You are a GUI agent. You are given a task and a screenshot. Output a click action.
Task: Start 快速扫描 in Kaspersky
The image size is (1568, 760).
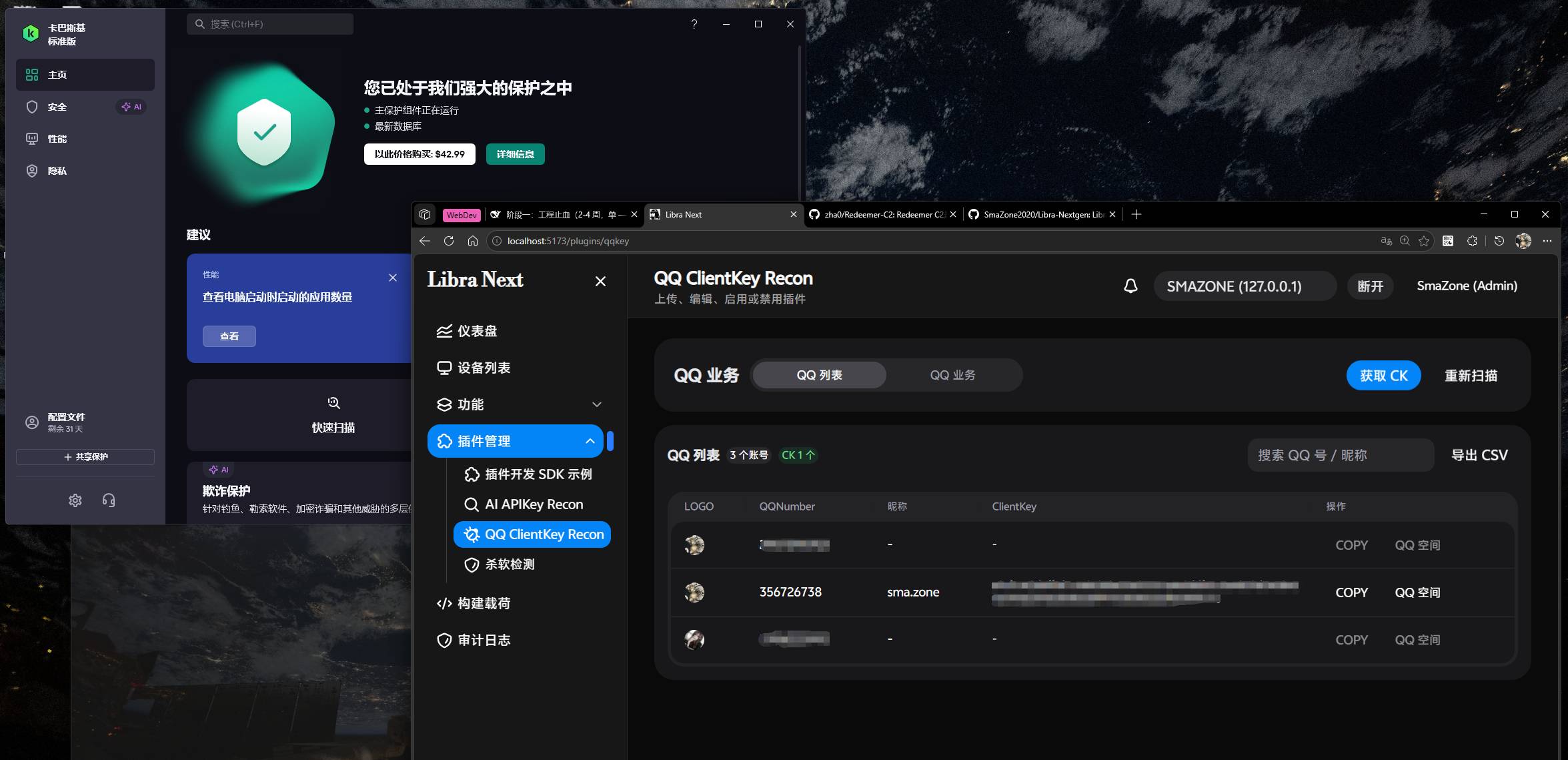coord(333,415)
